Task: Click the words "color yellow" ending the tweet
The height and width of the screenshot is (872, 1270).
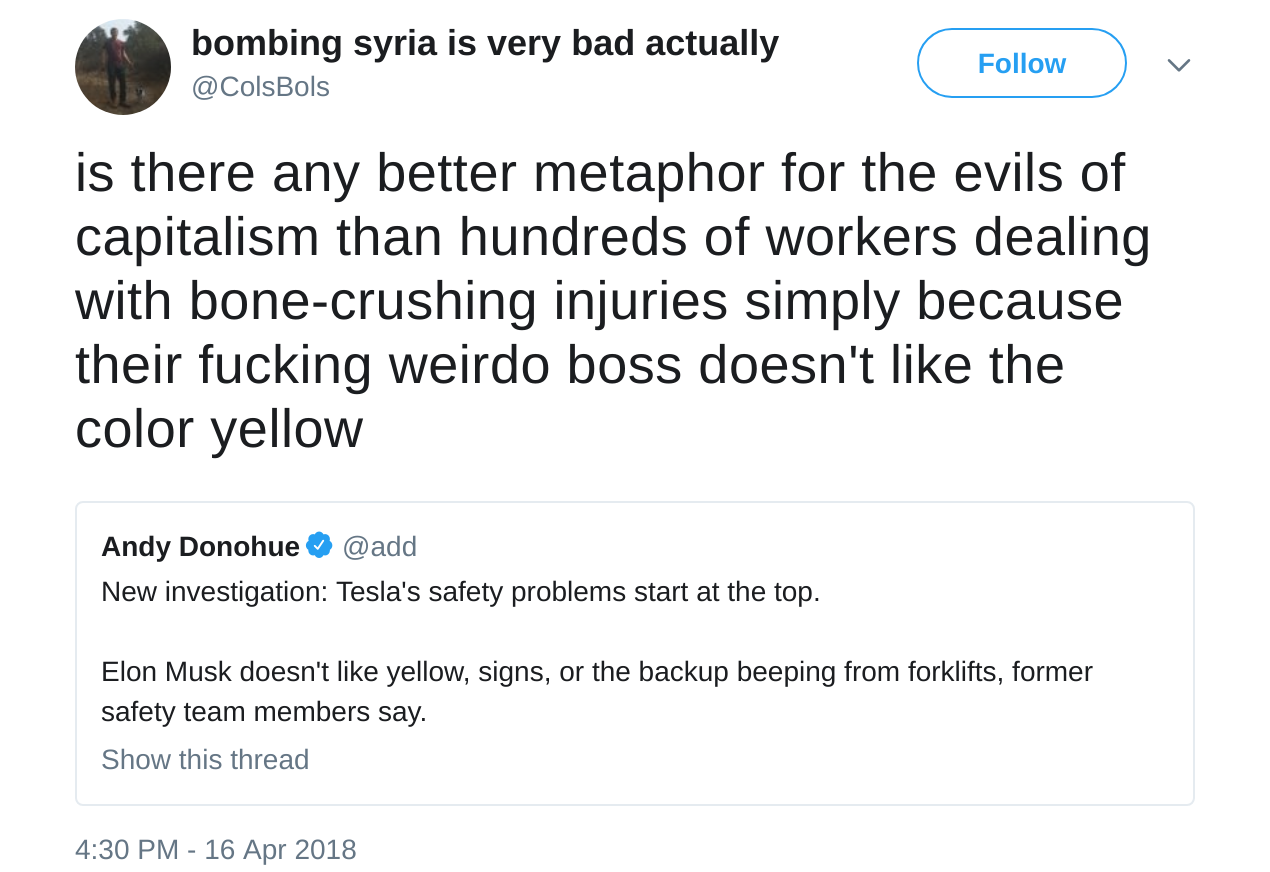Action: (218, 429)
